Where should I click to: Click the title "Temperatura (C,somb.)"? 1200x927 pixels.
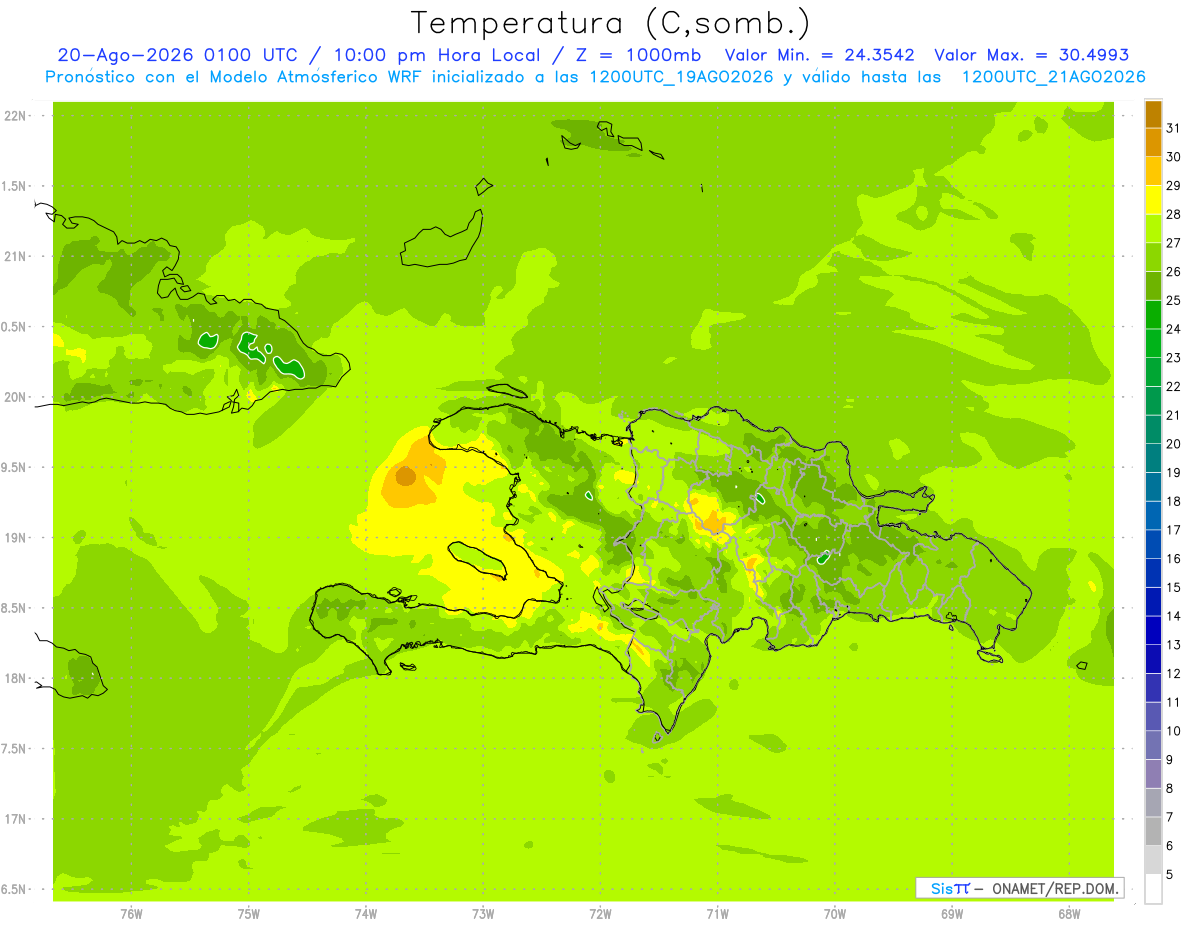click(611, 23)
